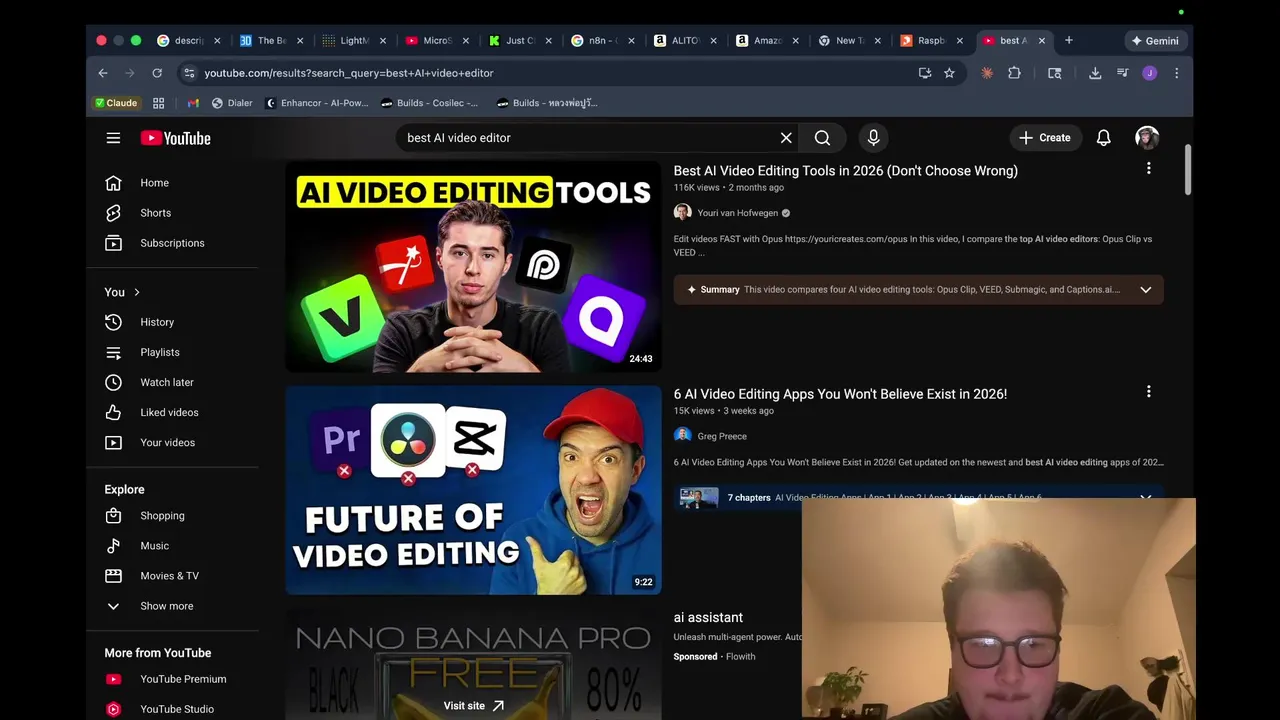This screenshot has width=1280, height=720.
Task: Open the browser downloads icon
Action: point(1095,73)
